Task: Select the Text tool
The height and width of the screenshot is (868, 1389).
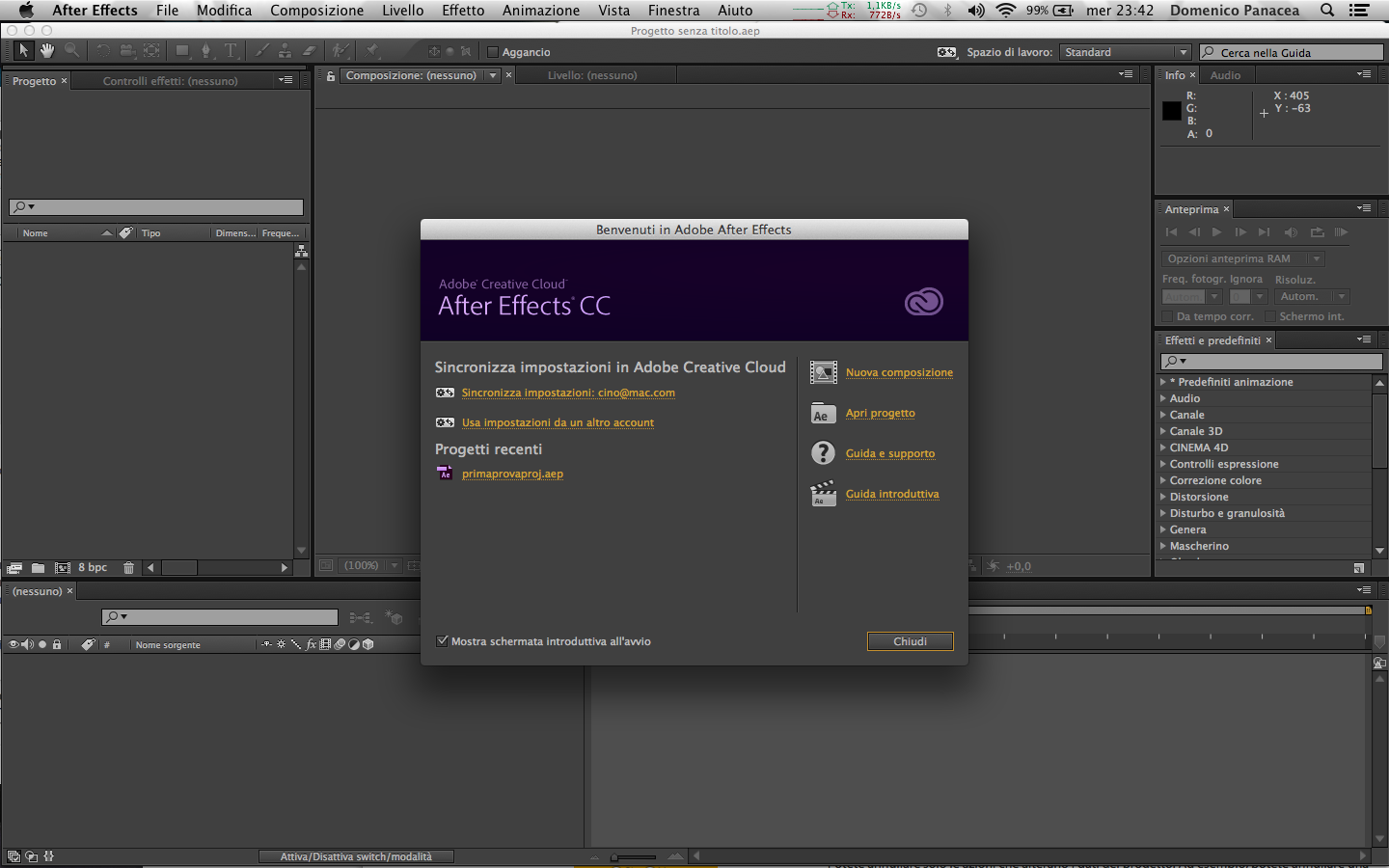Action: (231, 51)
